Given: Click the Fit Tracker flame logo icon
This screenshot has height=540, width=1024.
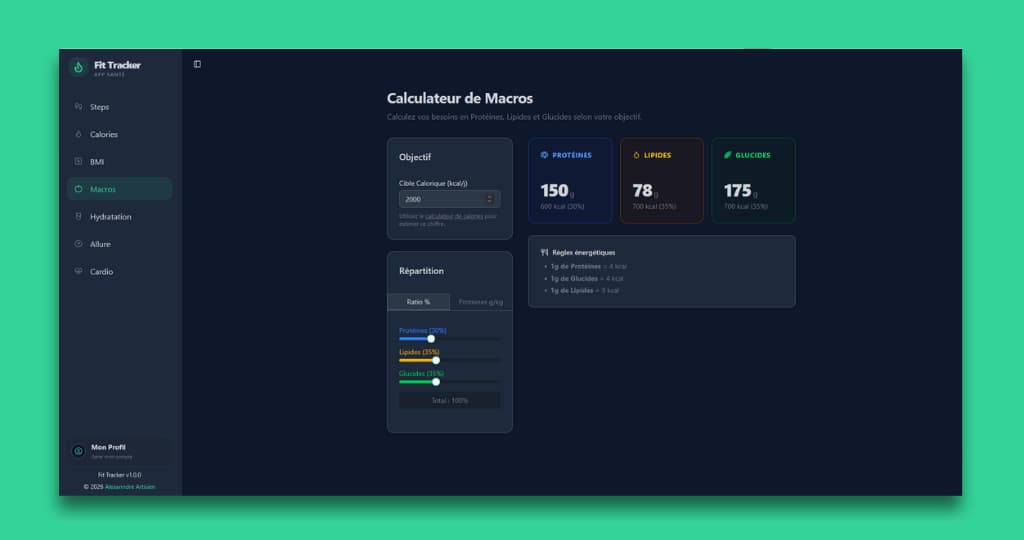Looking at the screenshot, I should [78, 67].
